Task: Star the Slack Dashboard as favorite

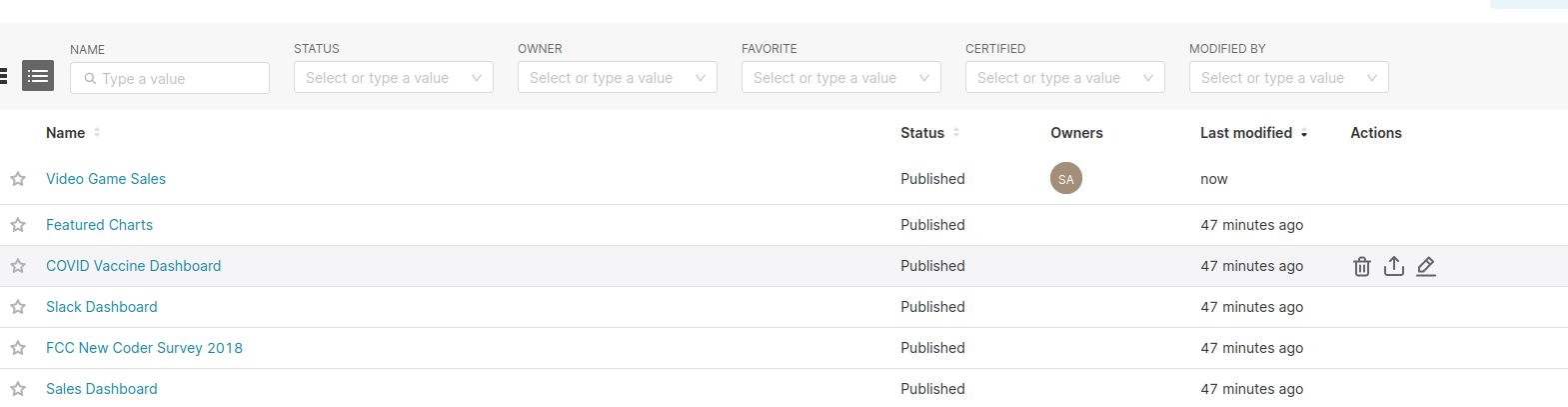Action: (18, 307)
